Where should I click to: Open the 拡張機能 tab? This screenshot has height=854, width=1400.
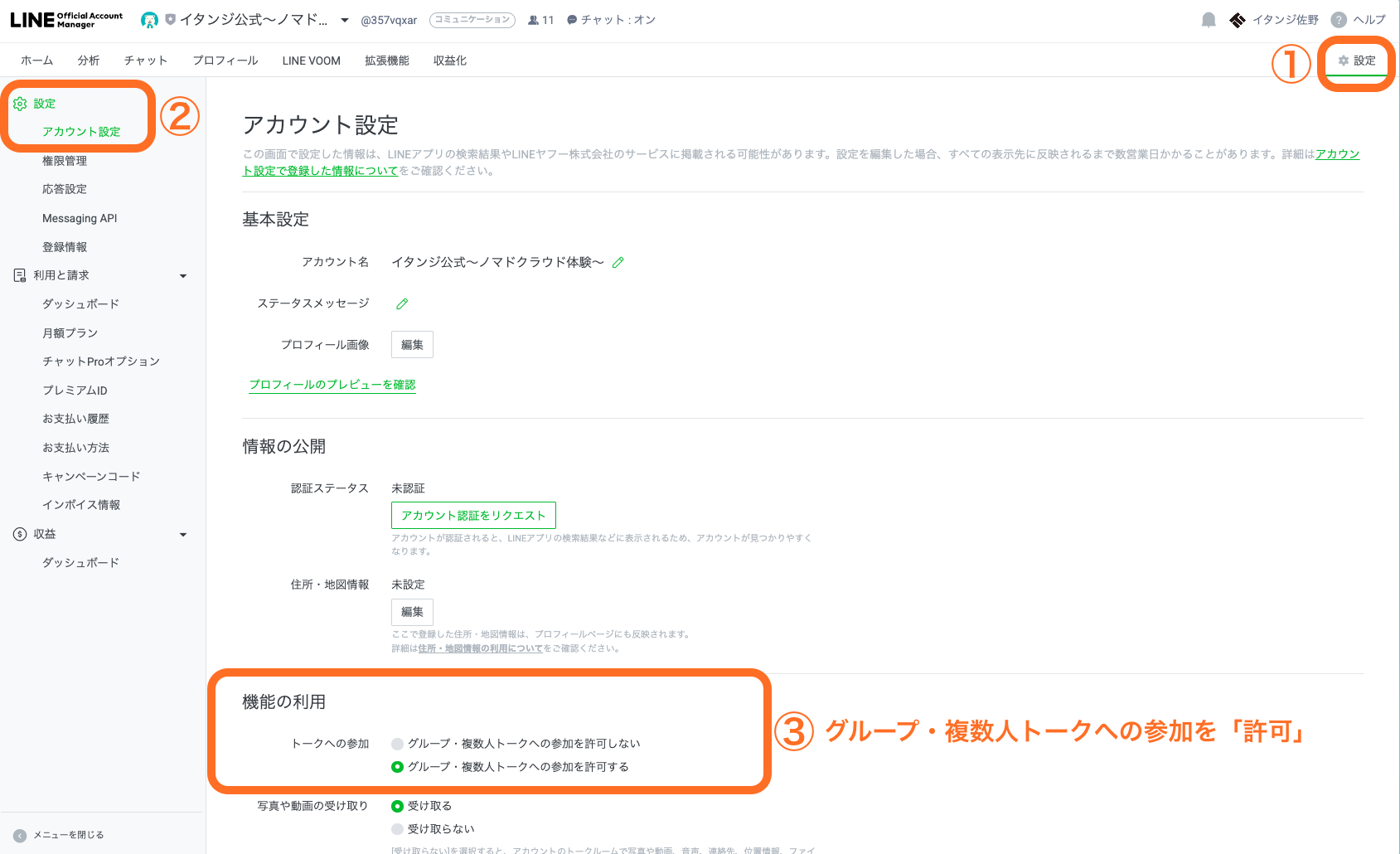tap(387, 61)
